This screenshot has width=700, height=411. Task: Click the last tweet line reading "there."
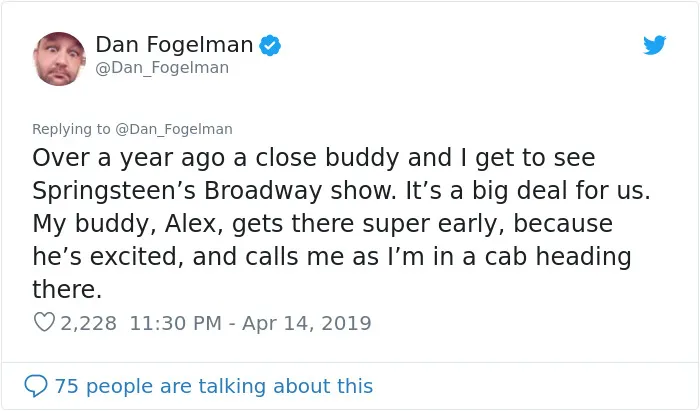click(67, 289)
